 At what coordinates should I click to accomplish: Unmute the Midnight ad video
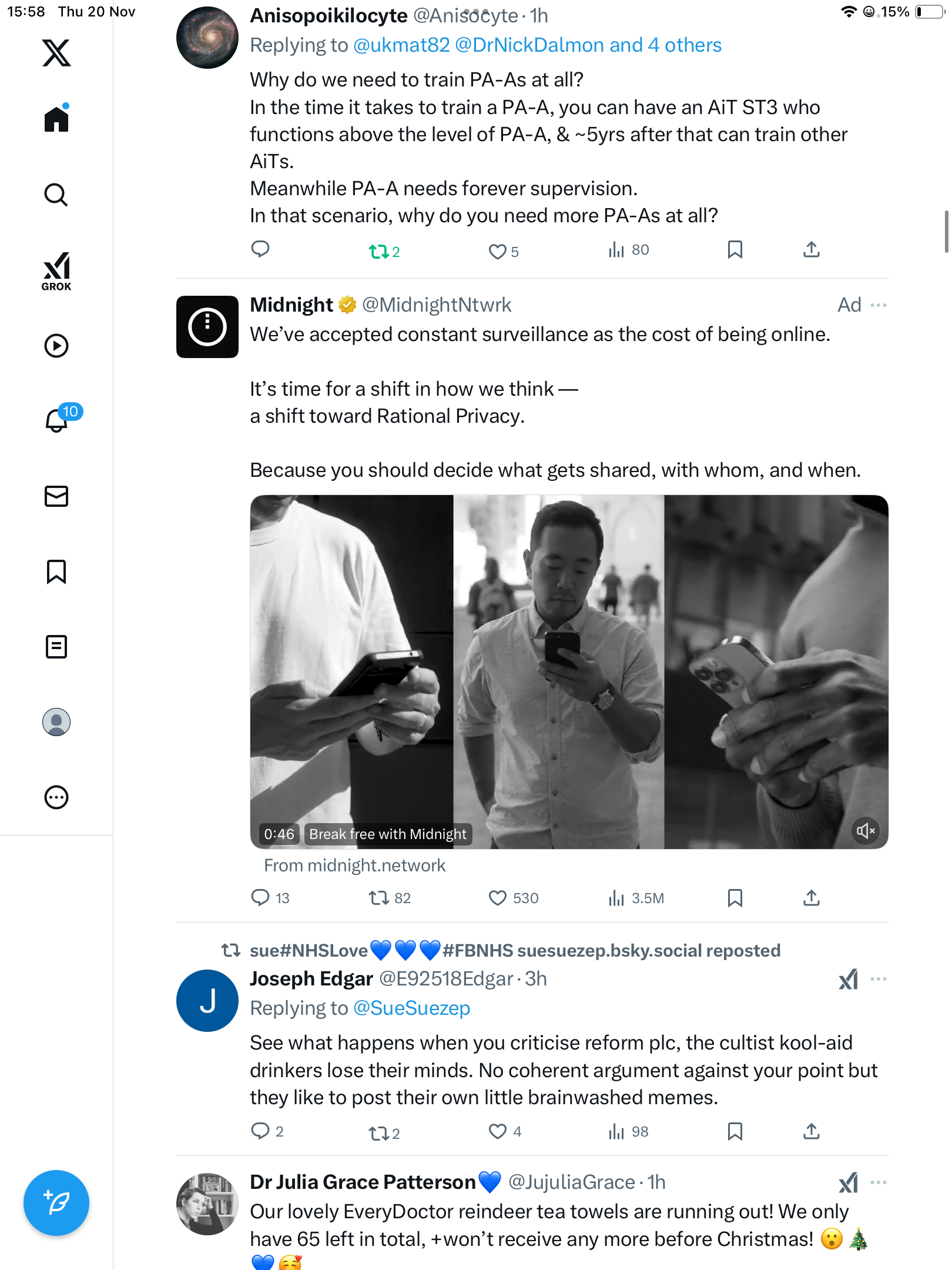866,831
